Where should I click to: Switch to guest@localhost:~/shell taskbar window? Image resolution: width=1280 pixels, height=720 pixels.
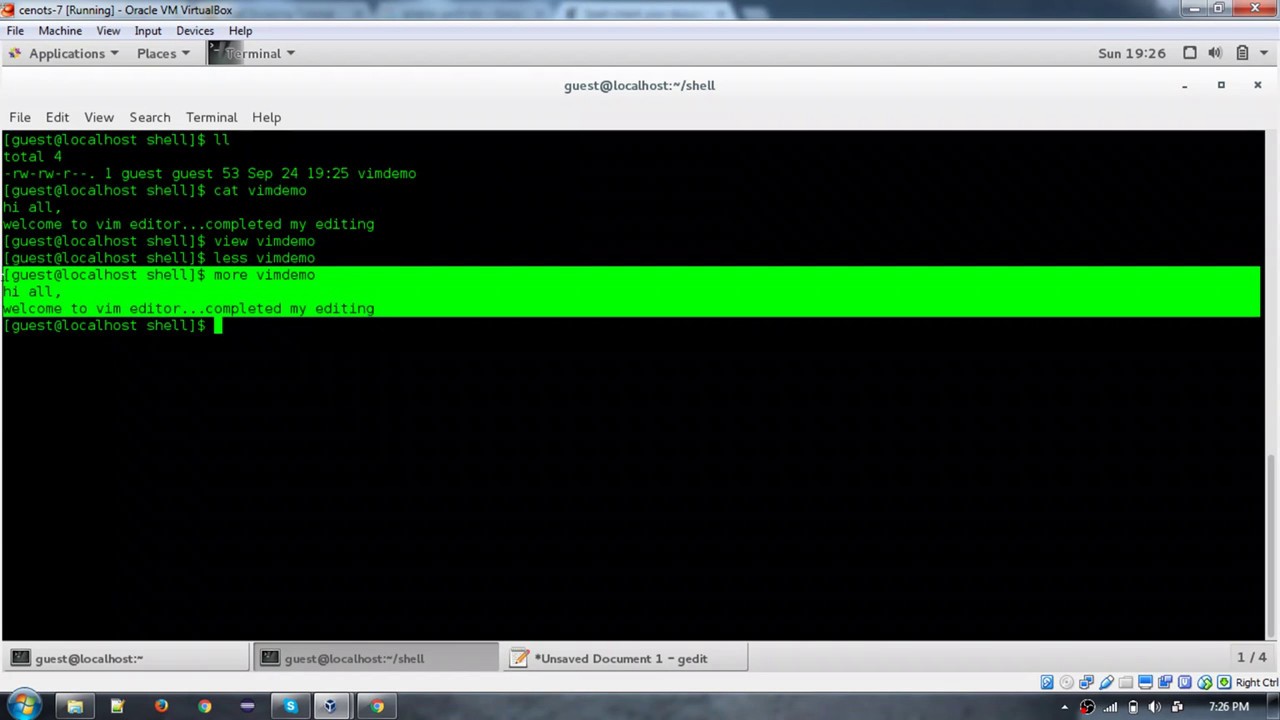[375, 658]
